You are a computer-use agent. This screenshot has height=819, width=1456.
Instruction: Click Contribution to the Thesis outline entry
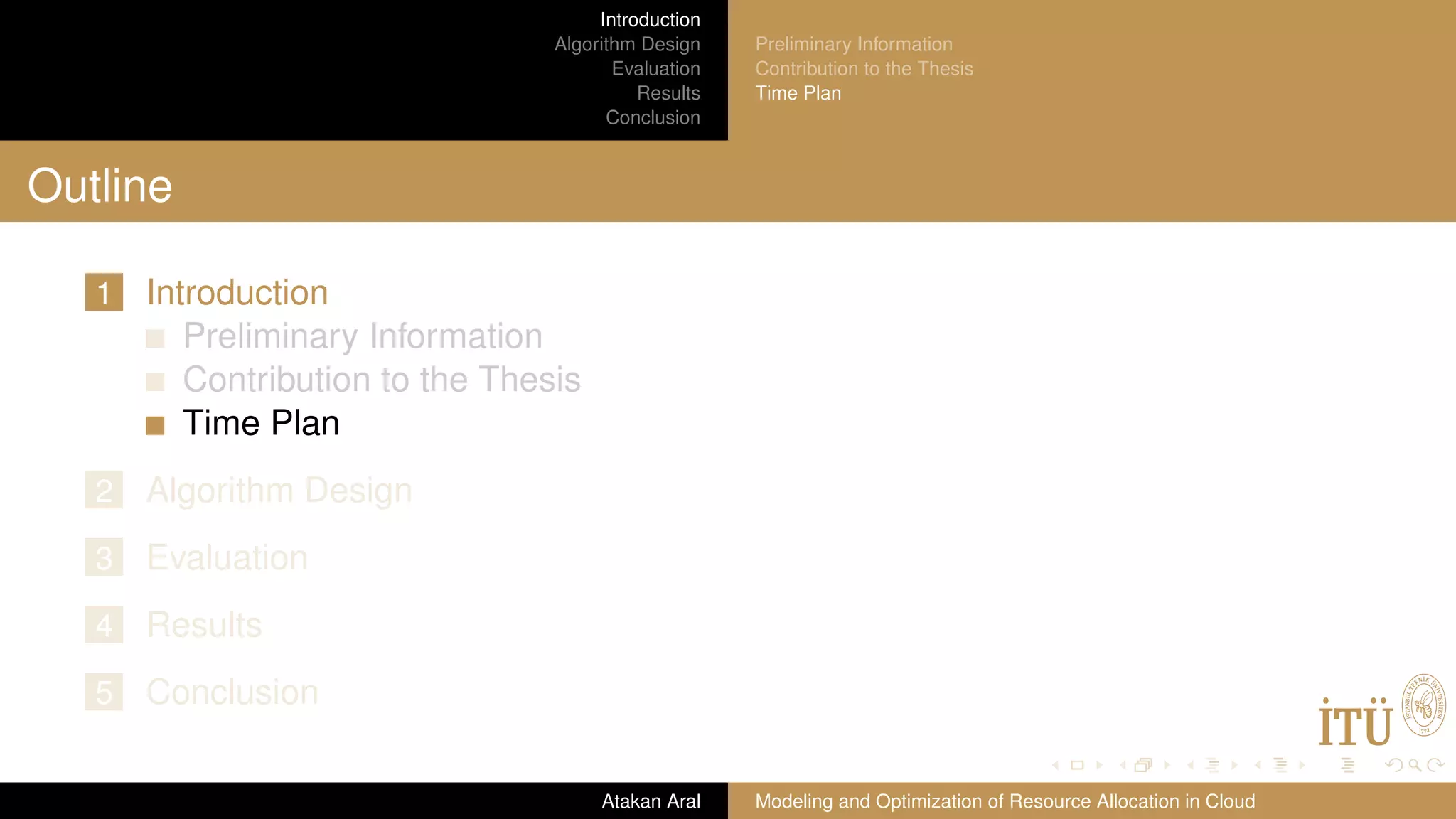(382, 379)
